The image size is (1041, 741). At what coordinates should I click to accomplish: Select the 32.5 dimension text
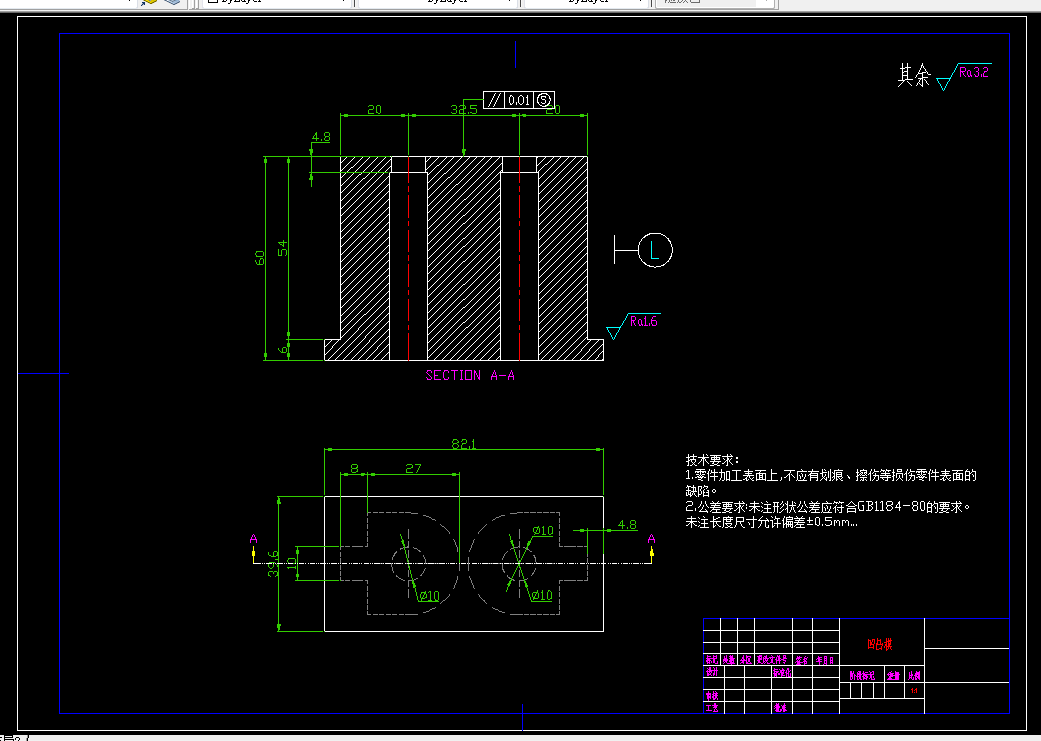click(x=463, y=110)
